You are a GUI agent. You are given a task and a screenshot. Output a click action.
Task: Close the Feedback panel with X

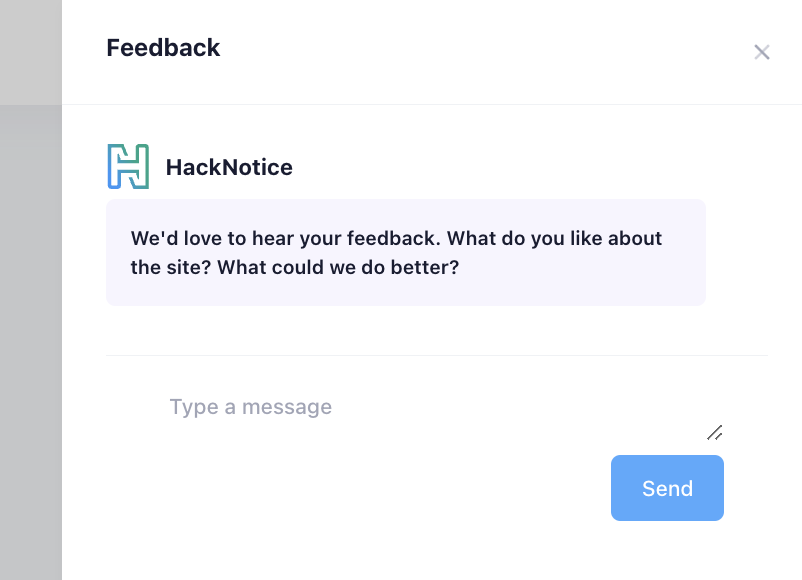(x=762, y=52)
